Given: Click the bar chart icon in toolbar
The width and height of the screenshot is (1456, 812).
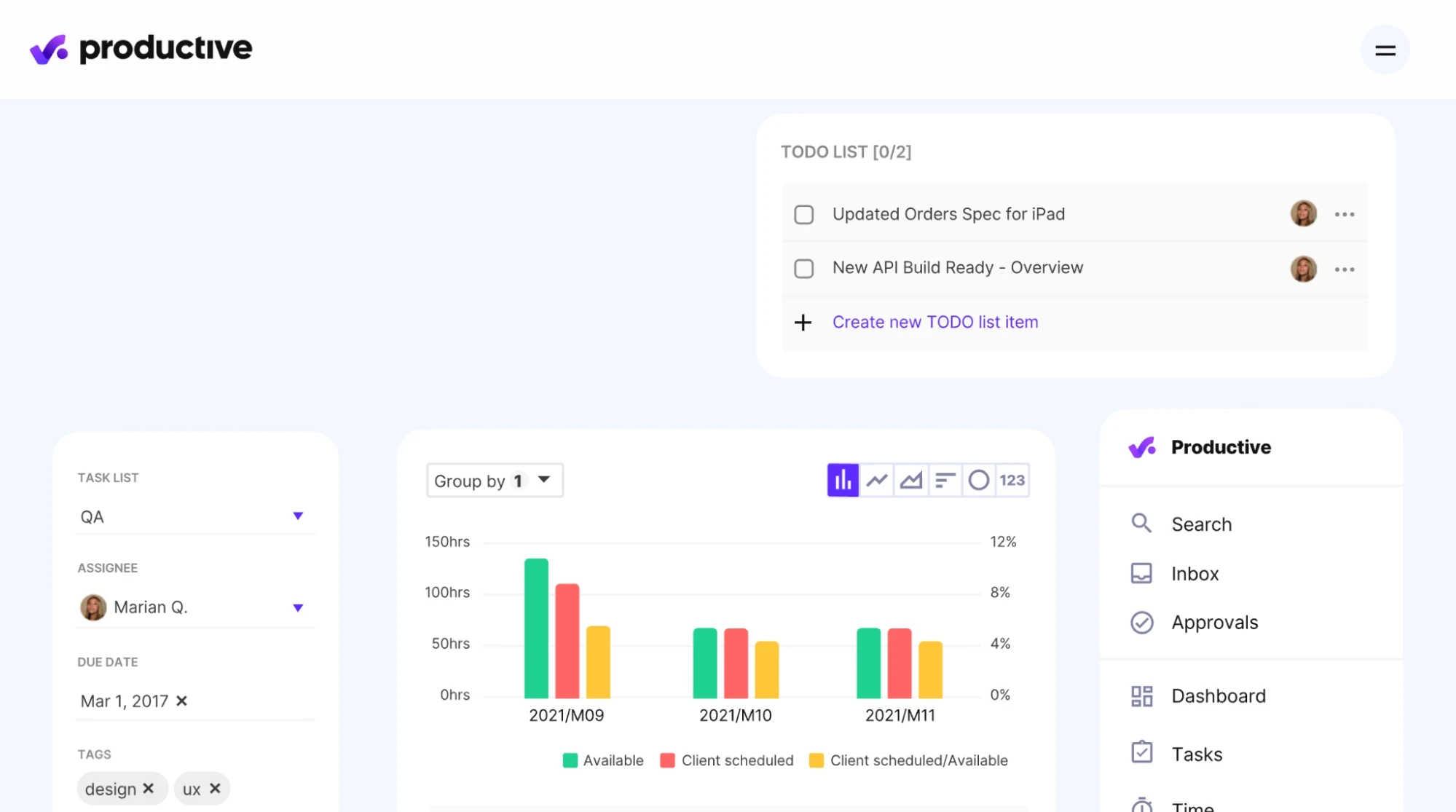Looking at the screenshot, I should click(843, 479).
